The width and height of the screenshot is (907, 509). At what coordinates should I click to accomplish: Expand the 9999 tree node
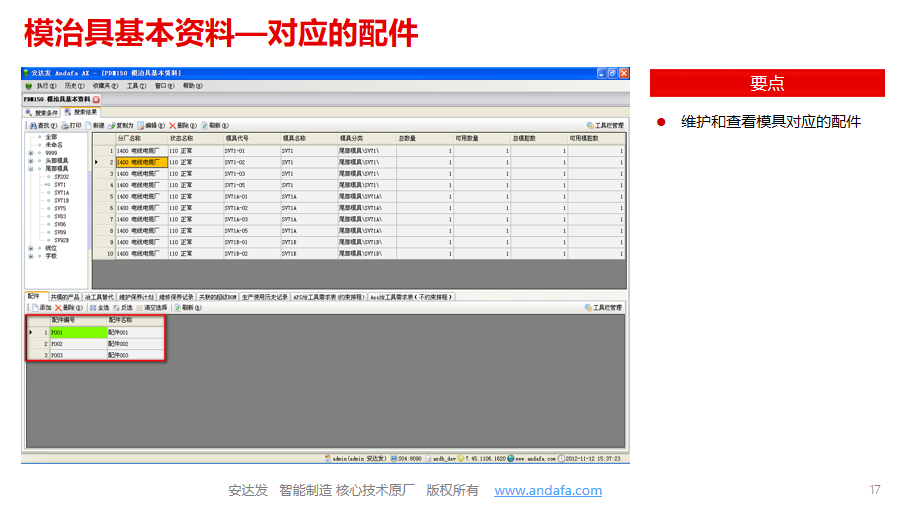(30, 153)
